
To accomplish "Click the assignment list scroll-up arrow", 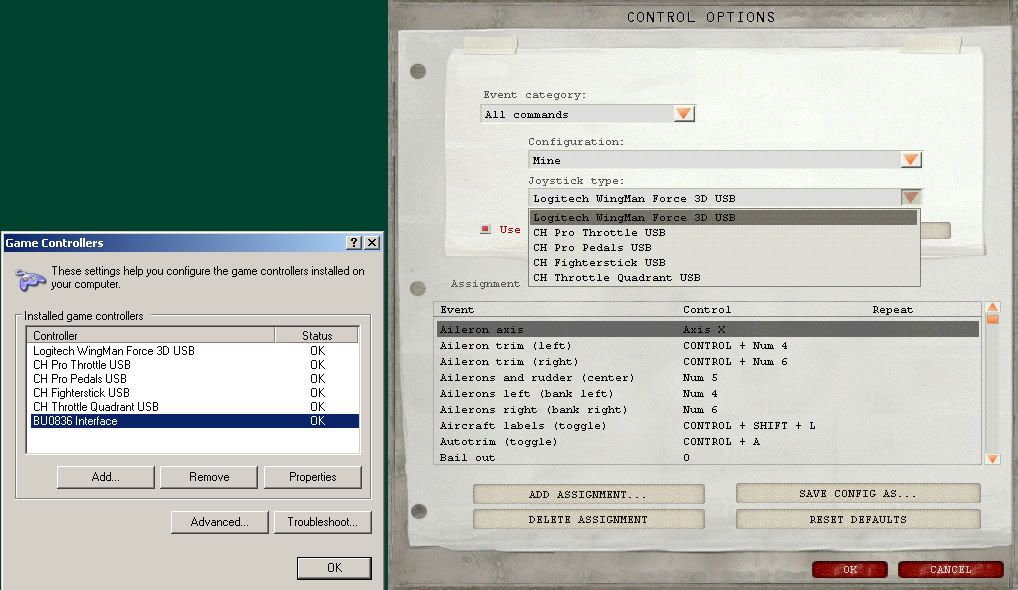I will [993, 307].
